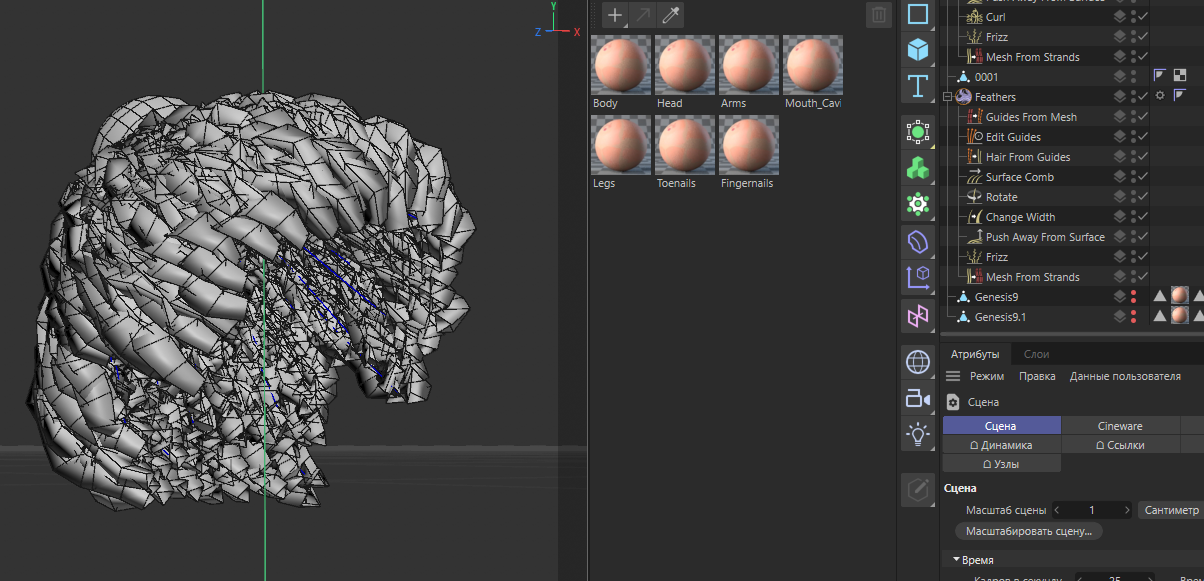Toggle visibility dots for Genesis9.1

1133,317
